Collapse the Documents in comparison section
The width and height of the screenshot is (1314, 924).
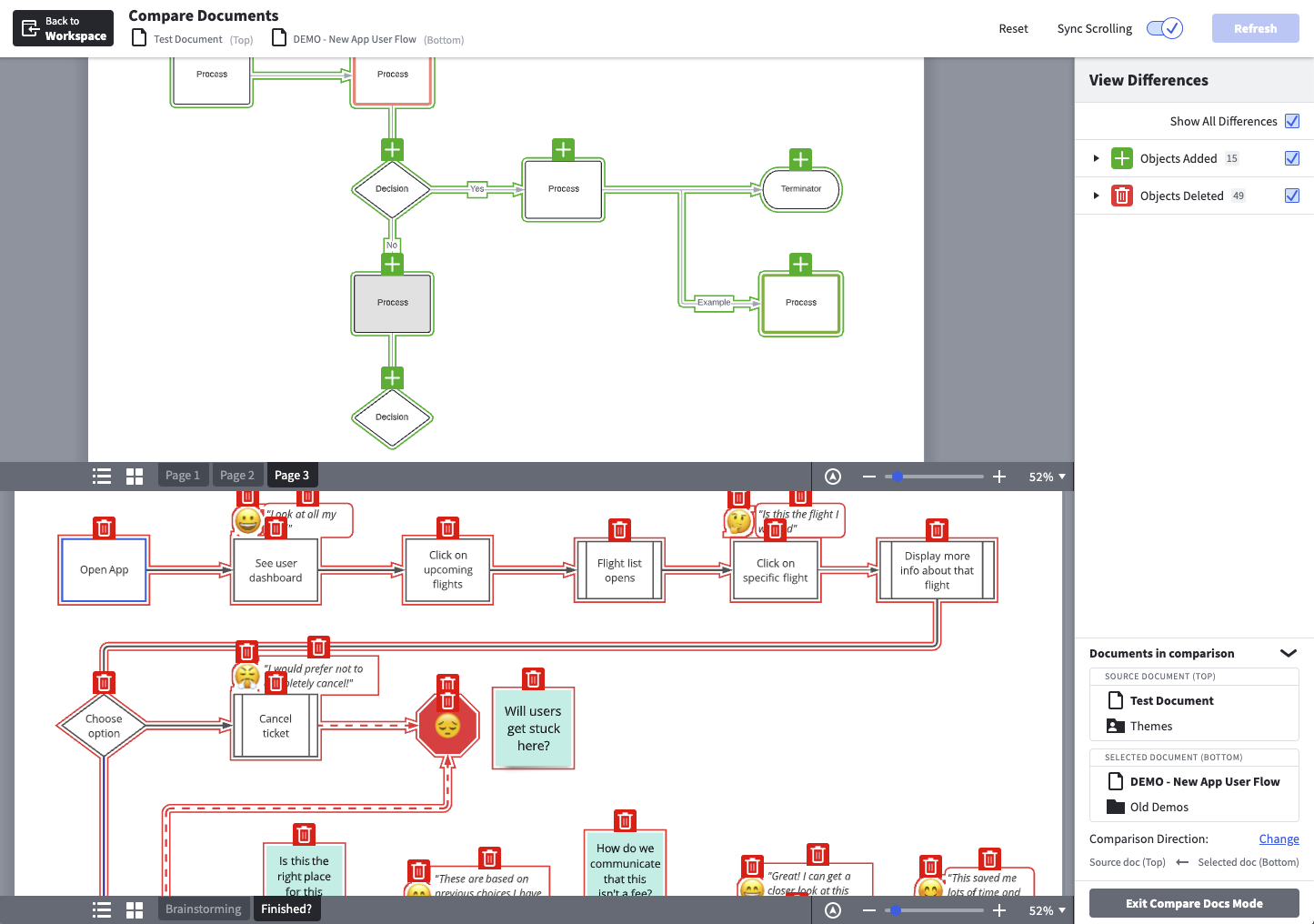tap(1289, 653)
